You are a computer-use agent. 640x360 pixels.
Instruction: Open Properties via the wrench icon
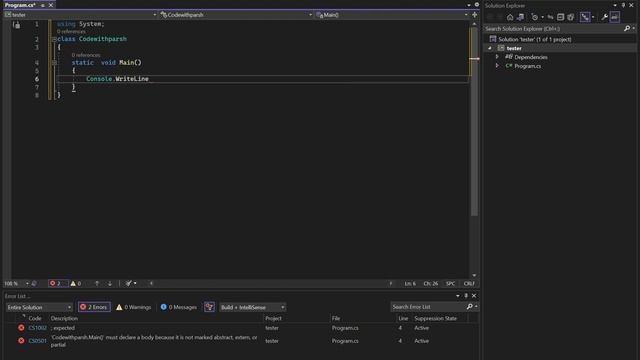click(x=604, y=17)
